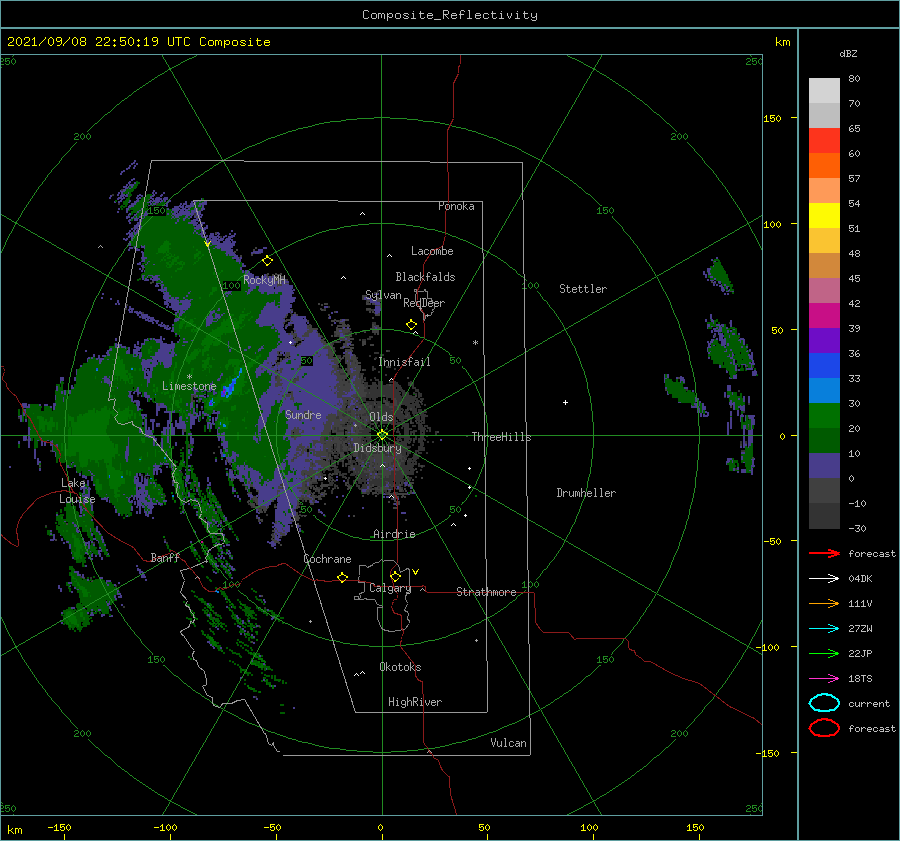Click the current legend label
Image resolution: width=900 pixels, height=841 pixels.
(869, 703)
